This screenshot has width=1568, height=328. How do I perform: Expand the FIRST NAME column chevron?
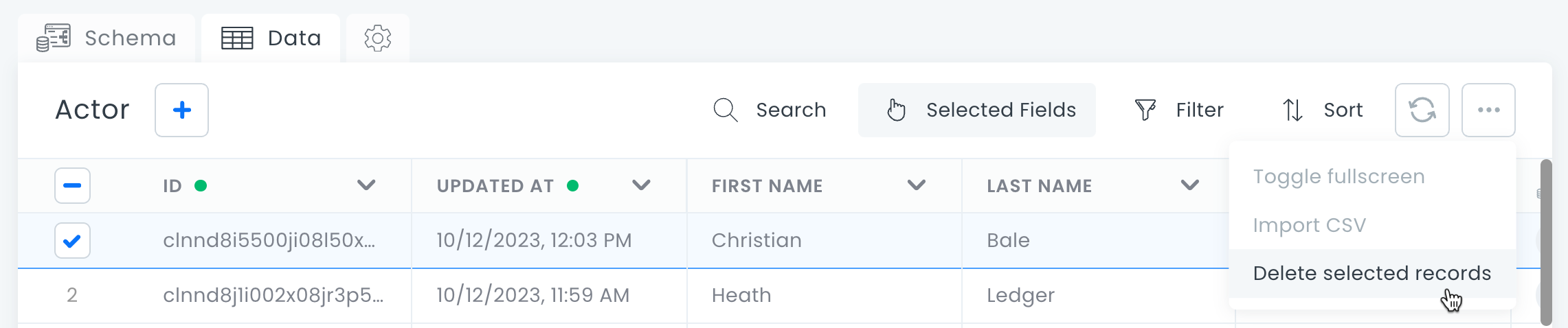916,185
